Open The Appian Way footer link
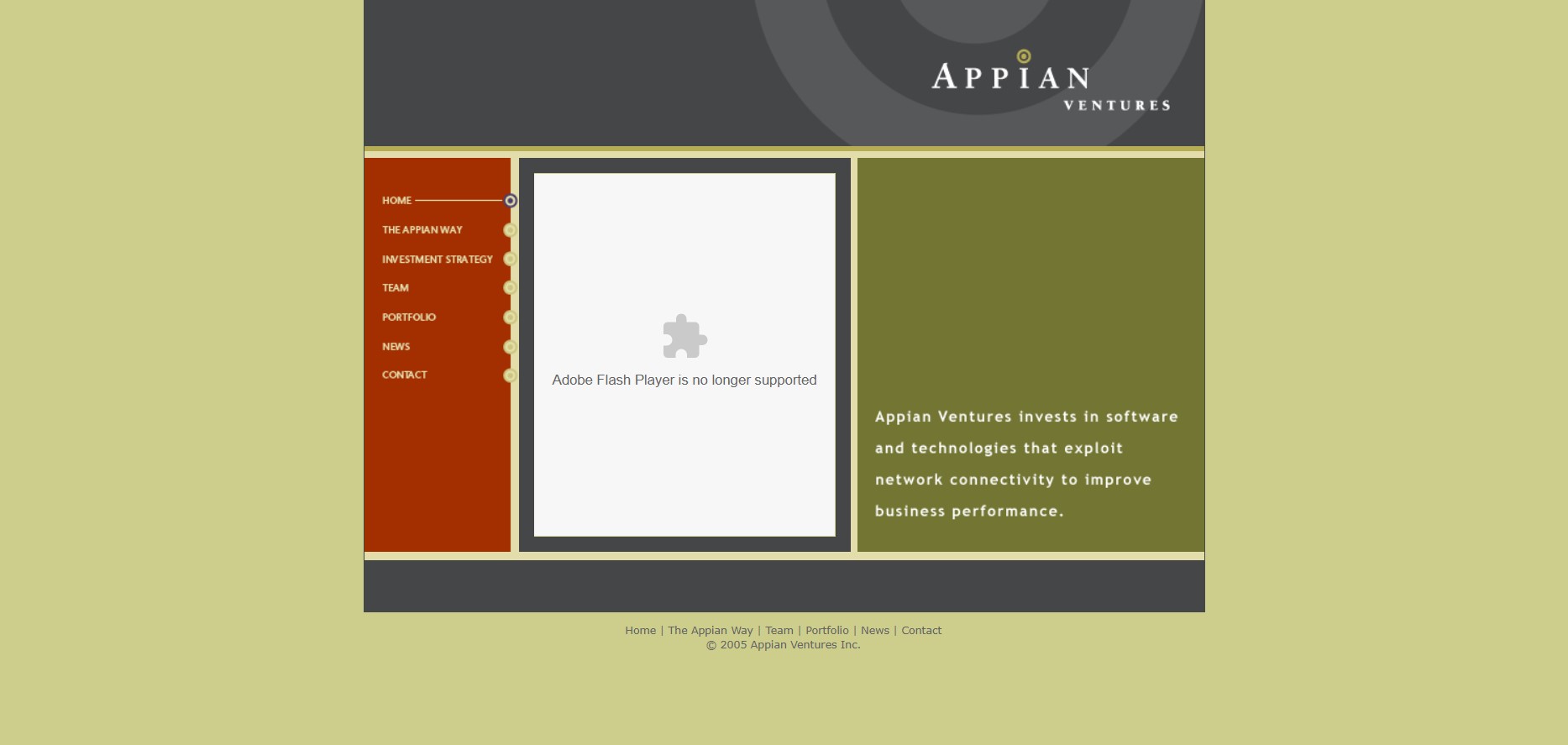 (x=711, y=631)
